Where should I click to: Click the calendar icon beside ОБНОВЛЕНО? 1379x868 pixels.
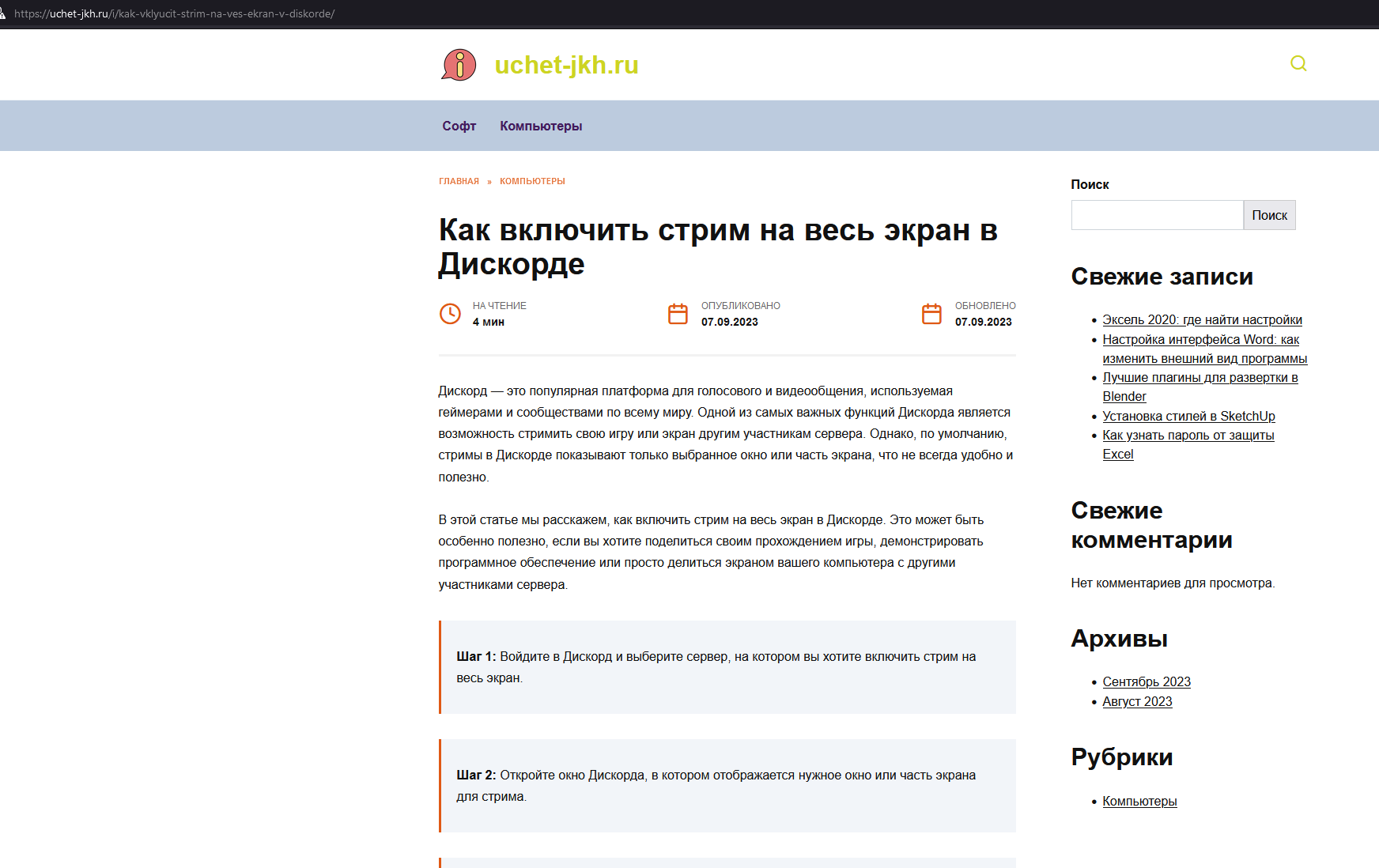931,314
